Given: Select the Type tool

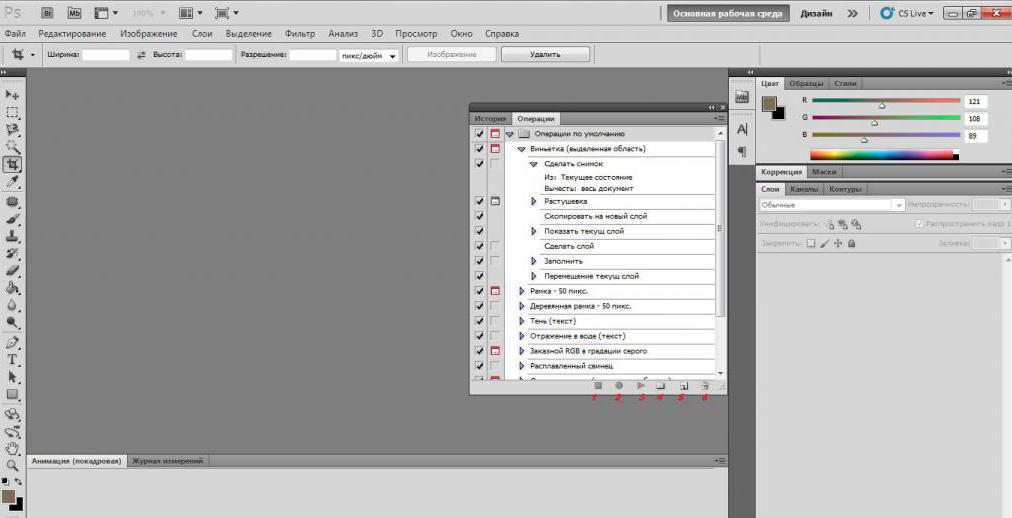Looking at the screenshot, I should [x=12, y=360].
